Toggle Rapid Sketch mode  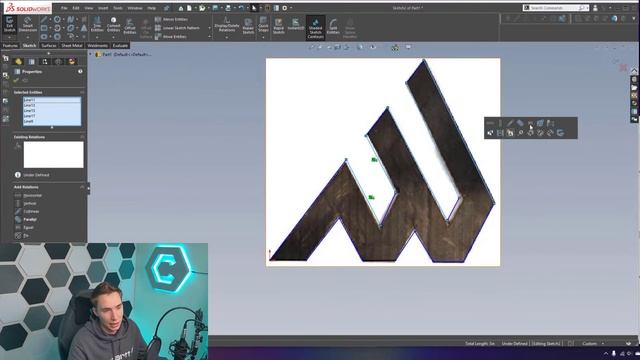tap(278, 26)
